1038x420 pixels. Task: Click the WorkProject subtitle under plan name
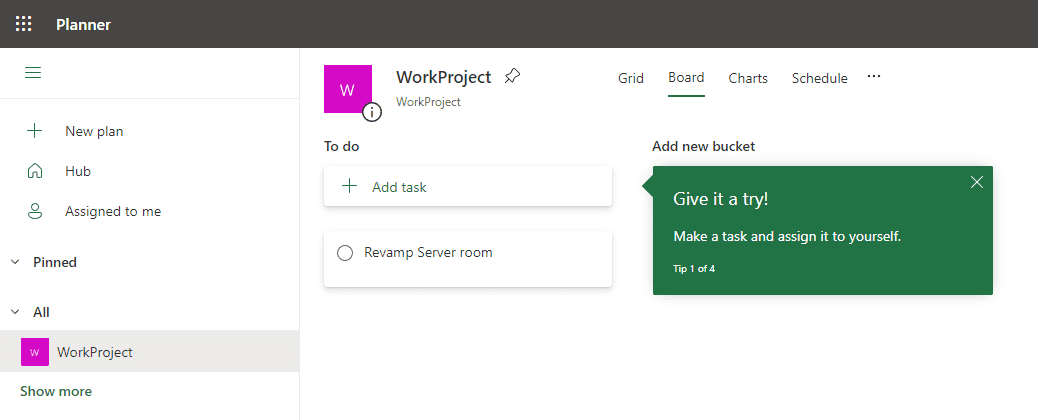pyautogui.click(x=428, y=102)
